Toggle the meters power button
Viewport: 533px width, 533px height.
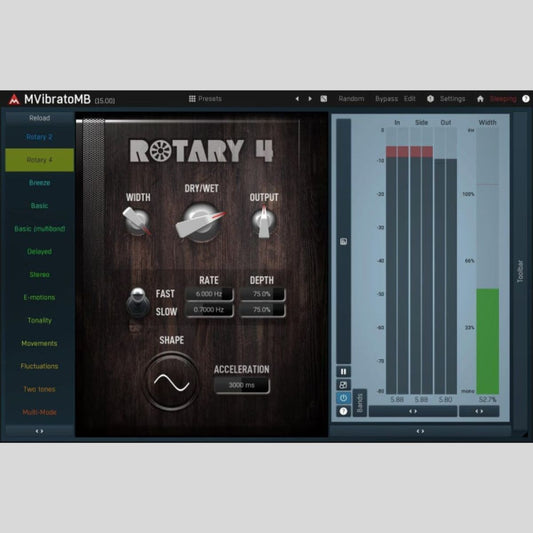(x=343, y=398)
